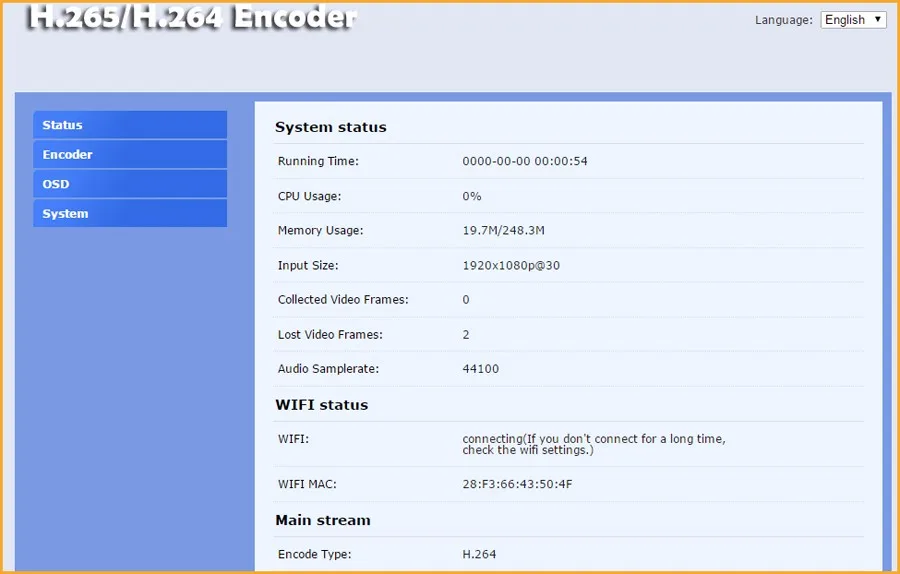Open the Status menu section
Screen dimensions: 900x574
[x=130, y=125]
